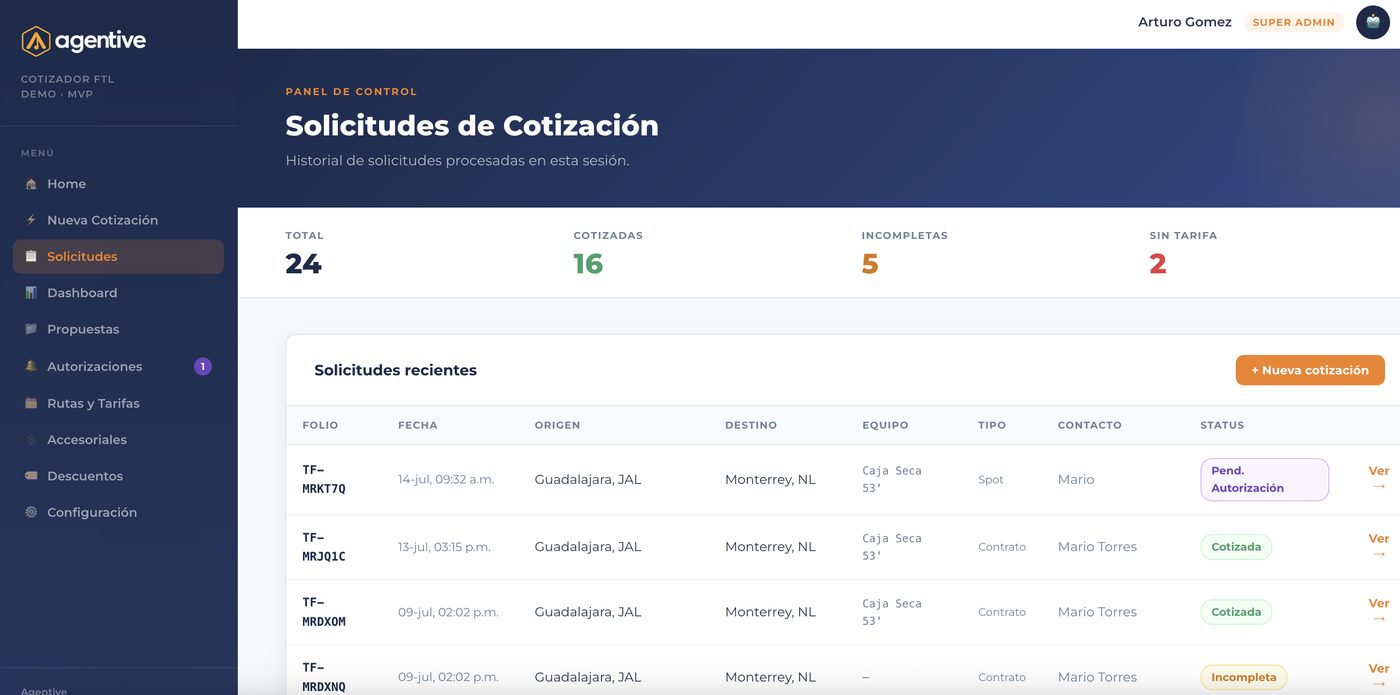The width and height of the screenshot is (1400, 695).
Task: Click the FOLIO column header
Action: click(x=320, y=425)
